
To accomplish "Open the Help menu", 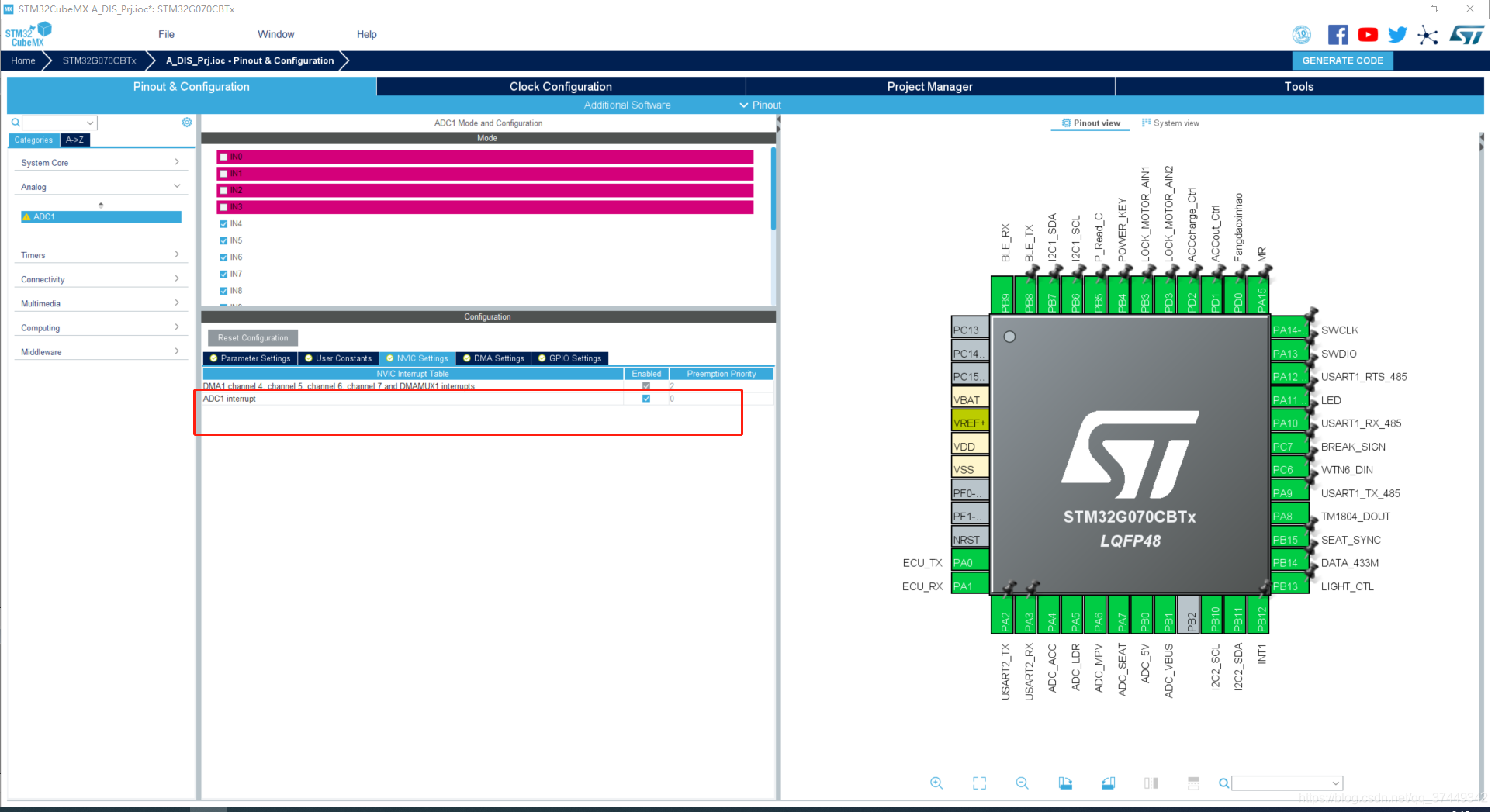I will [367, 35].
